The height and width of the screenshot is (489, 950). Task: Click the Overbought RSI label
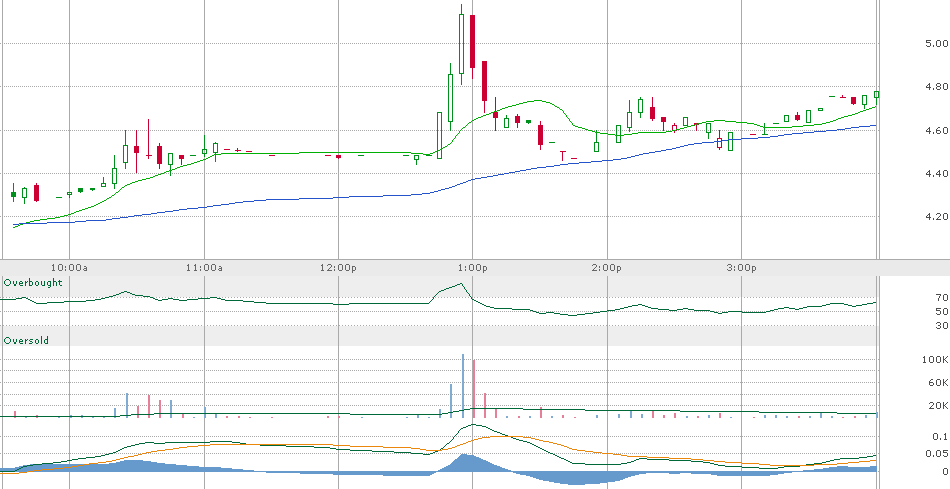tap(33, 283)
